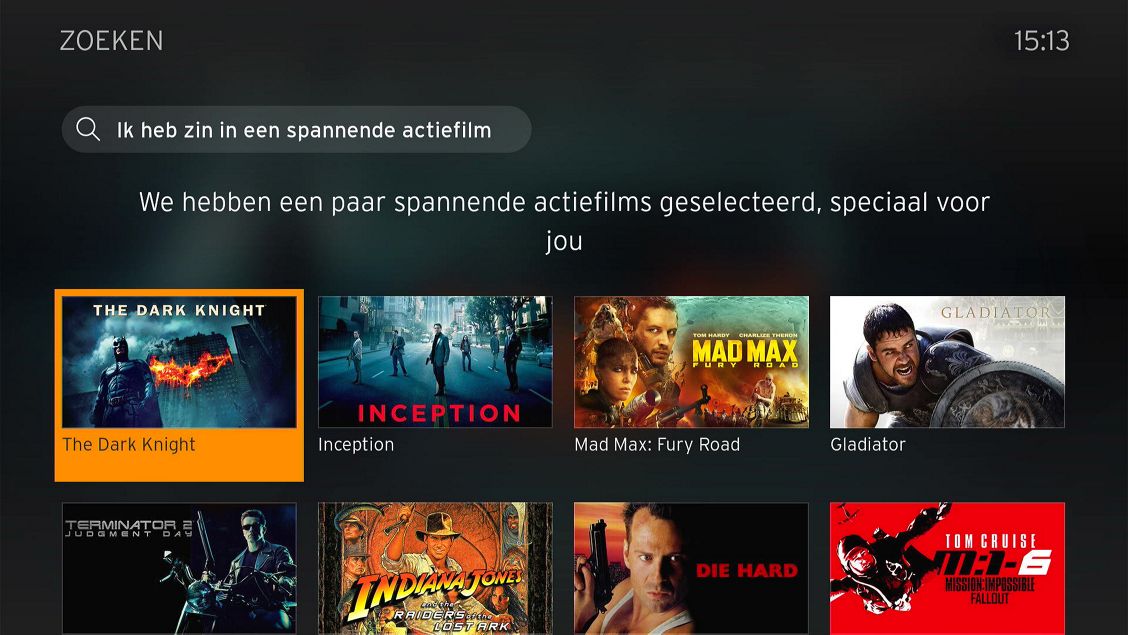Select the Gladiator movie poster
The image size is (1128, 635).
coord(947,362)
